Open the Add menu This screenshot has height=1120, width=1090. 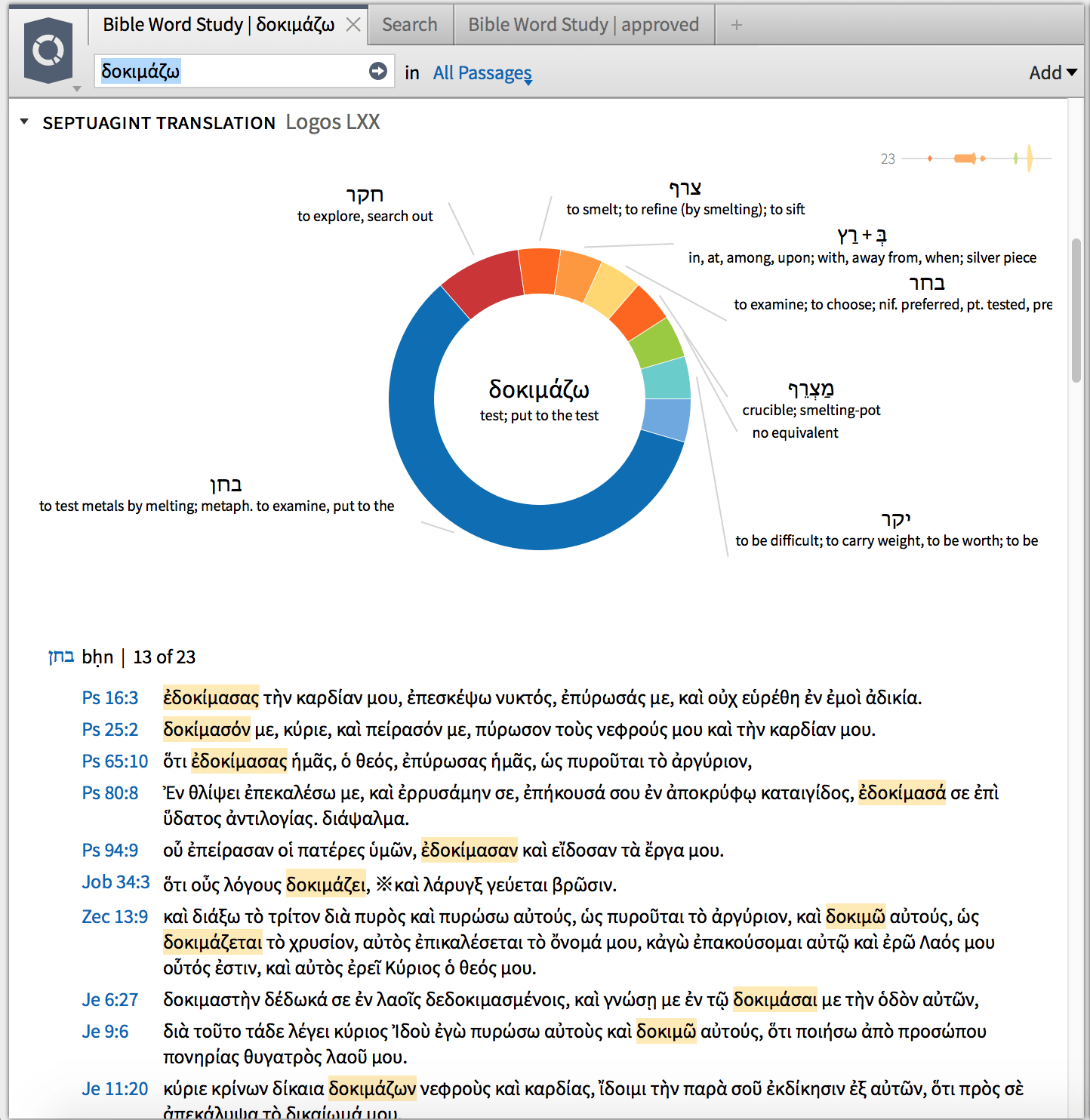pyautogui.click(x=1052, y=73)
